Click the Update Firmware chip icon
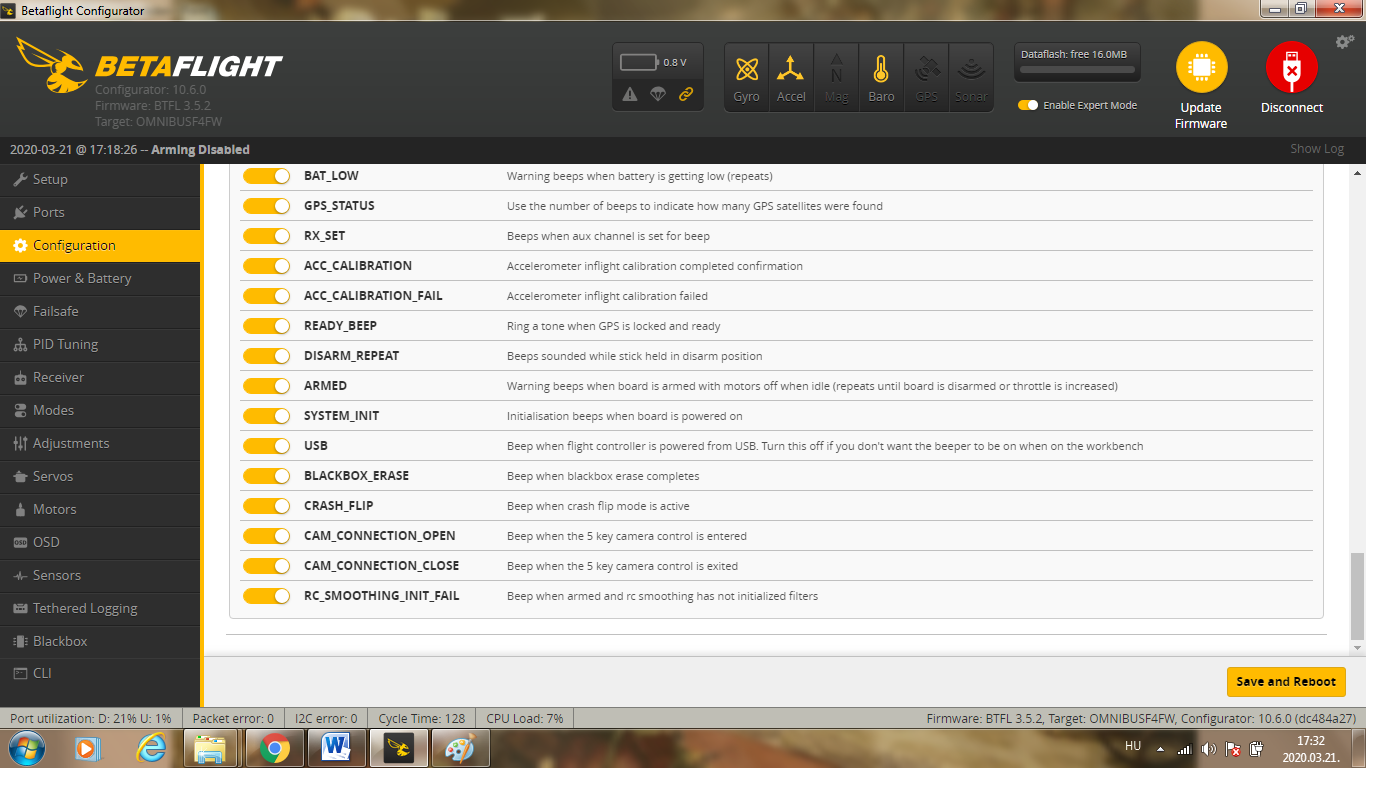The image size is (1392, 800). [x=1201, y=68]
